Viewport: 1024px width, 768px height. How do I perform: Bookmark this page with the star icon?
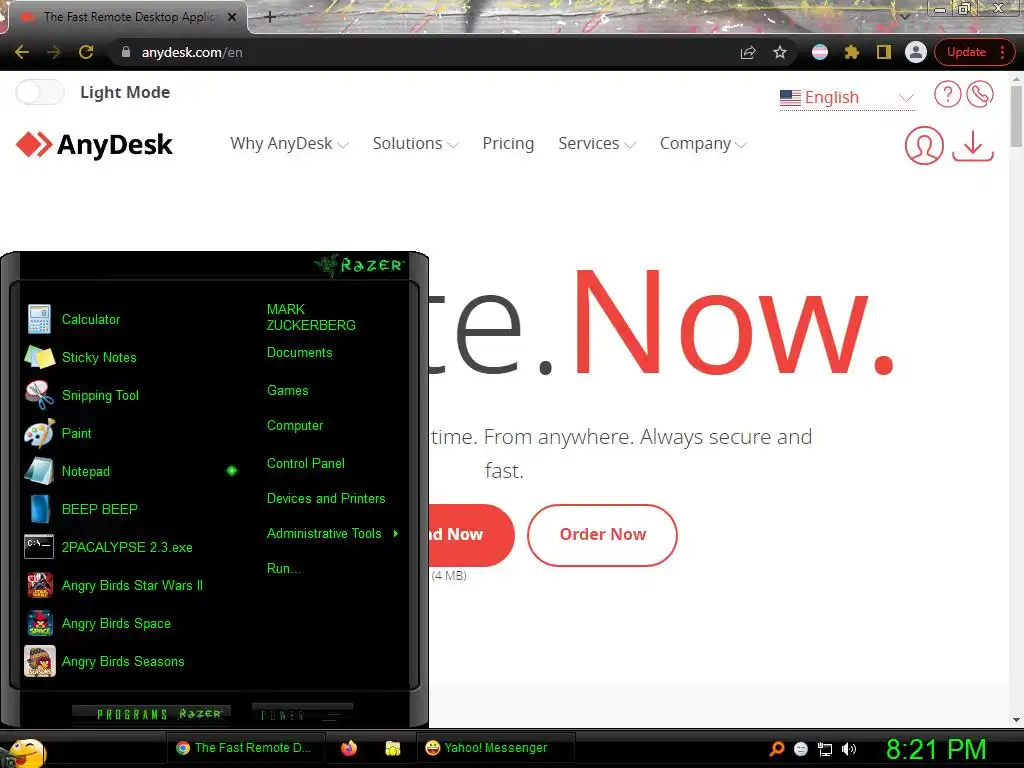click(x=780, y=52)
